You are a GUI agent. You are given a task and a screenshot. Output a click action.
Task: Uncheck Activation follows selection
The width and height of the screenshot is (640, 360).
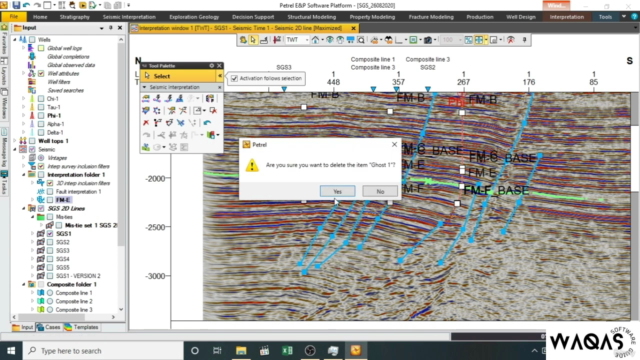click(234, 78)
